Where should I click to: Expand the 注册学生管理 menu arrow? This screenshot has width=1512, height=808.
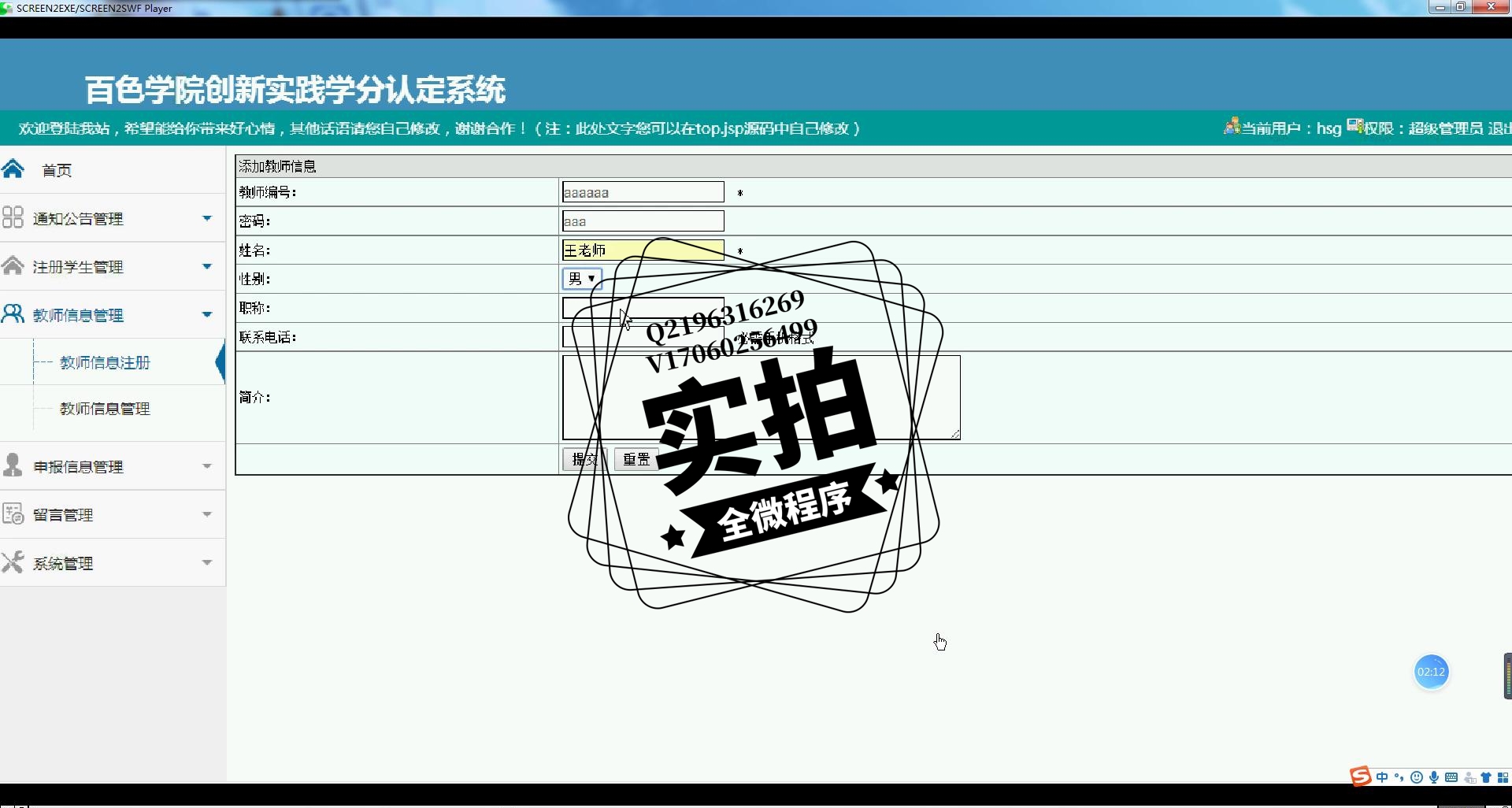coord(207,266)
